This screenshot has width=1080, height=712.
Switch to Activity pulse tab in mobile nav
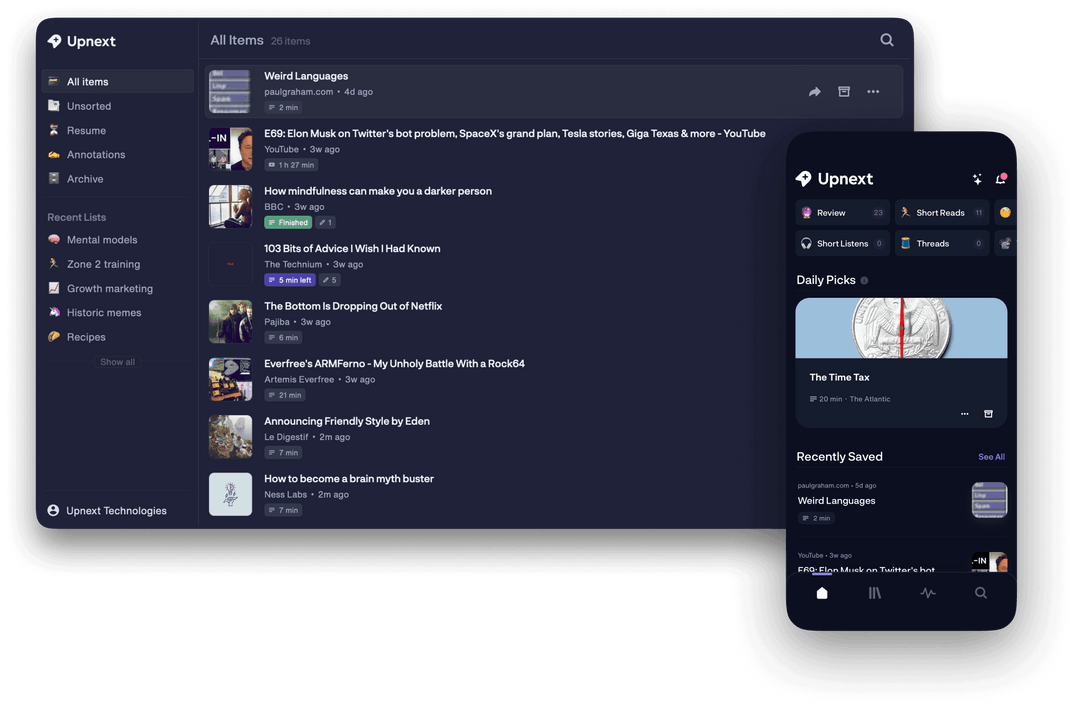pyautogui.click(x=928, y=593)
